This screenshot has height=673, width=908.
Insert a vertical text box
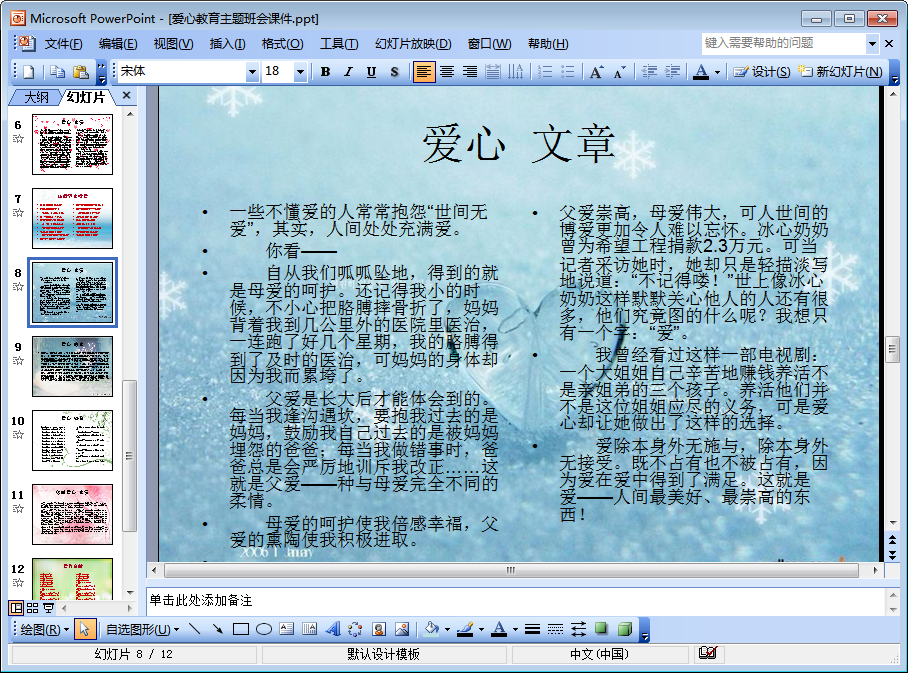click(x=310, y=629)
